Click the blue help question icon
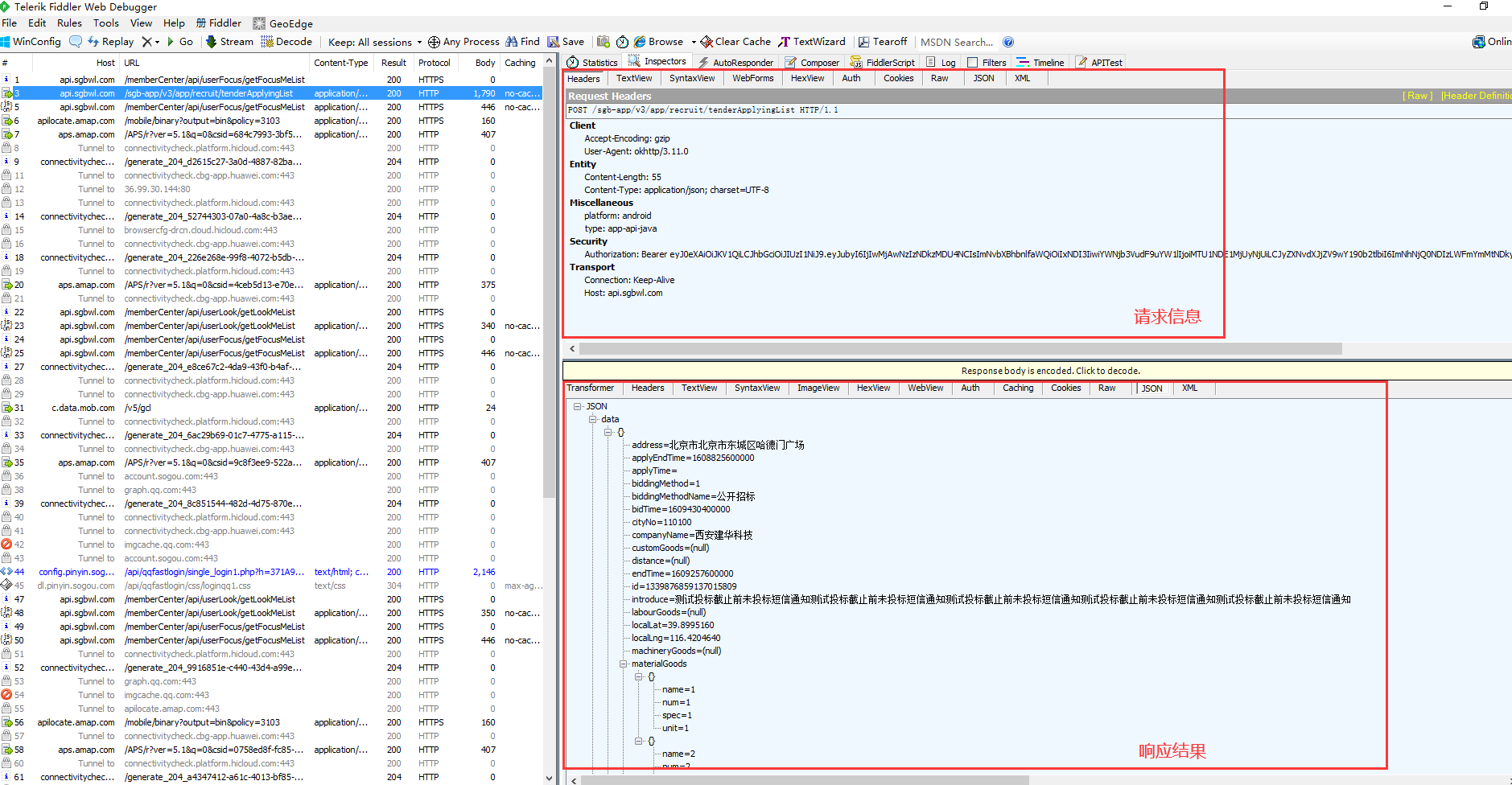This screenshot has width=1512, height=785. tap(1008, 42)
